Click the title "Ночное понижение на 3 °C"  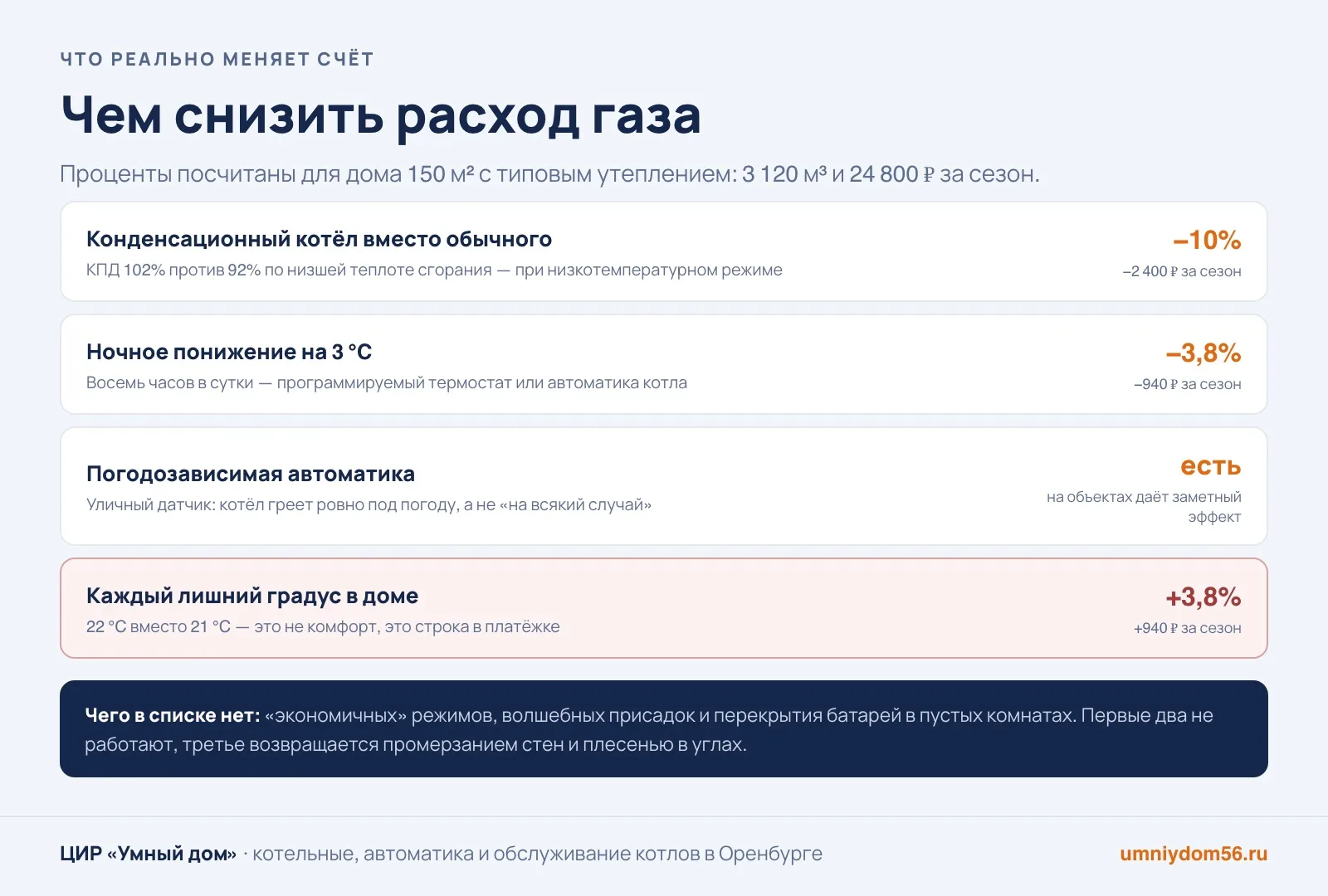click(x=229, y=352)
